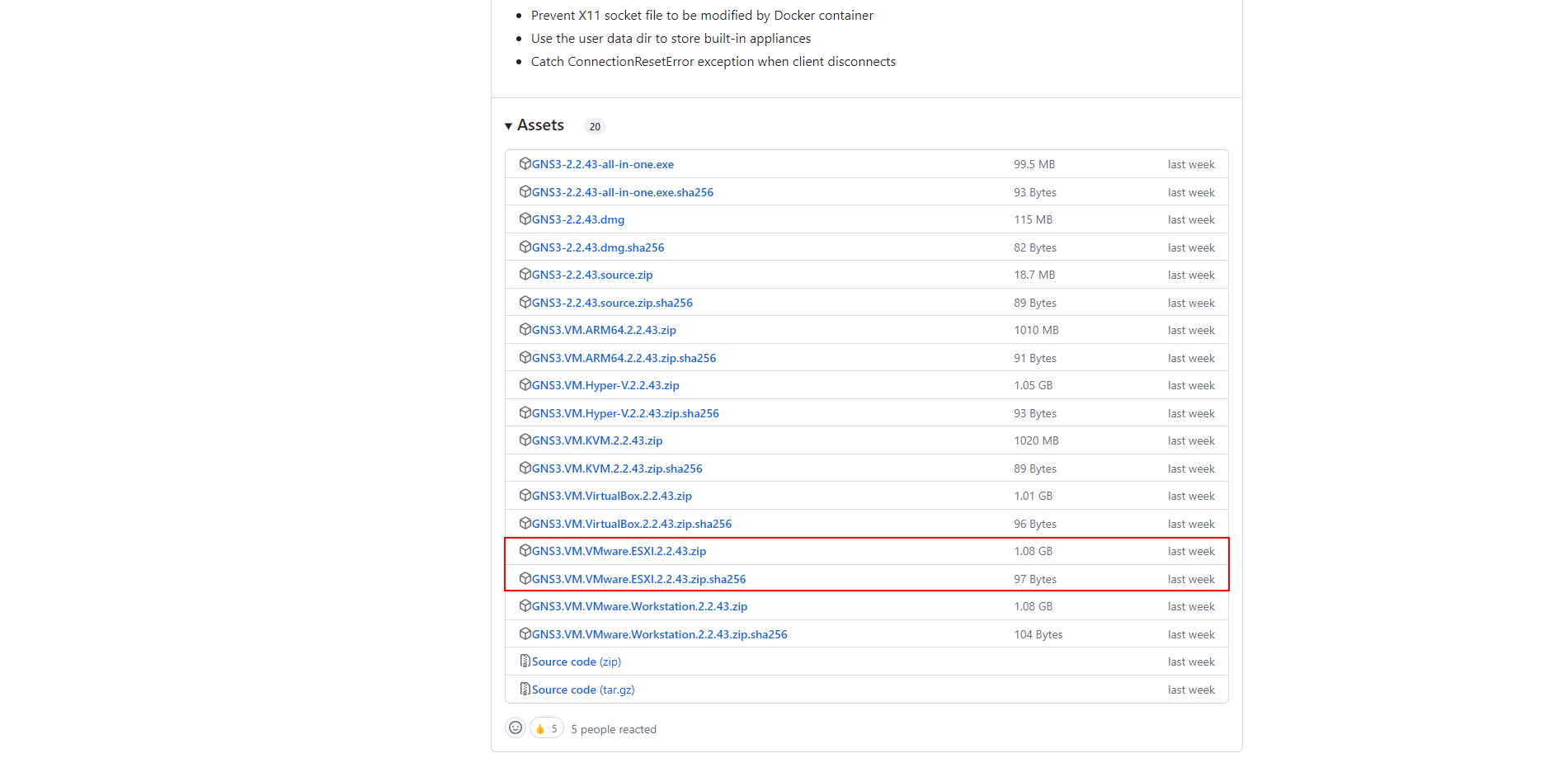Collapse the Assets section triangle
This screenshot has width=1568, height=758.
point(508,126)
